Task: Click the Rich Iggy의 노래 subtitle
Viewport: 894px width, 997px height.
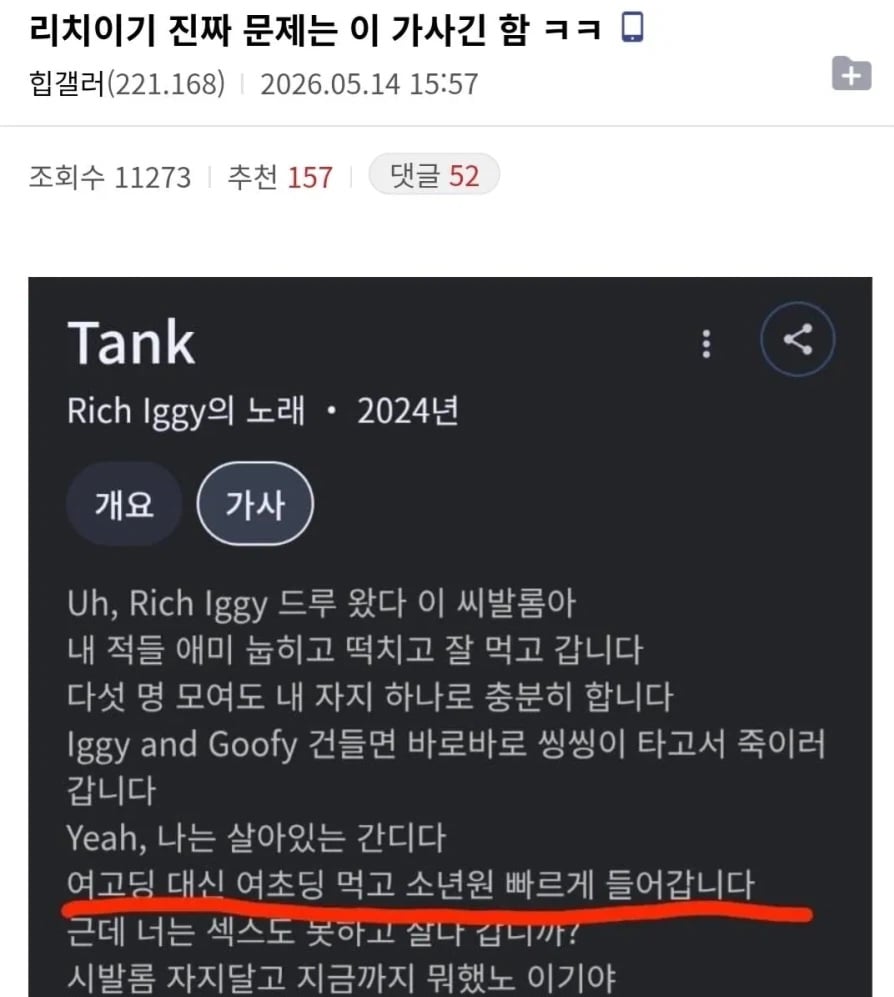Action: click(186, 411)
